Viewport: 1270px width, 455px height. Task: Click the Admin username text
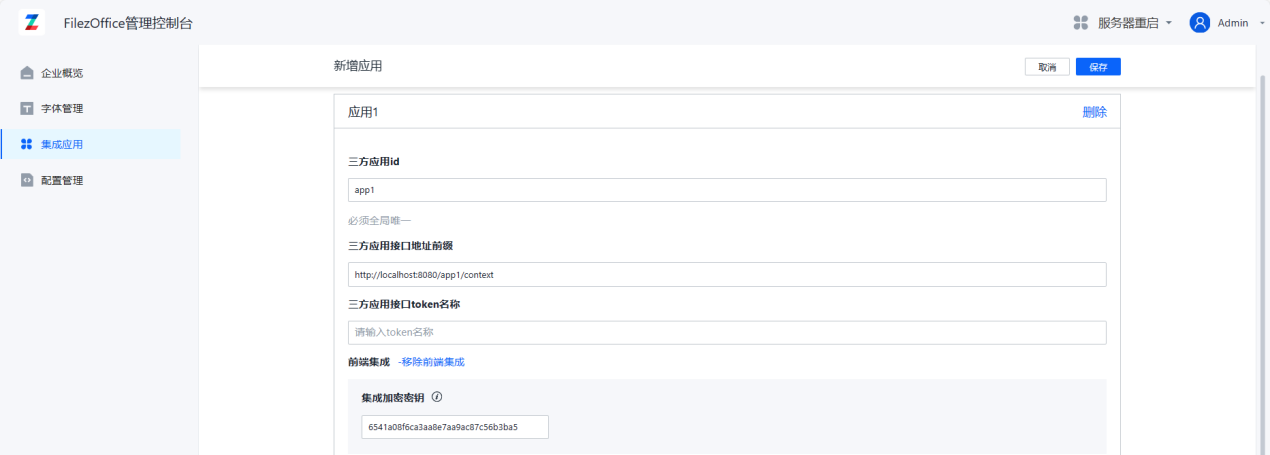tap(1233, 23)
